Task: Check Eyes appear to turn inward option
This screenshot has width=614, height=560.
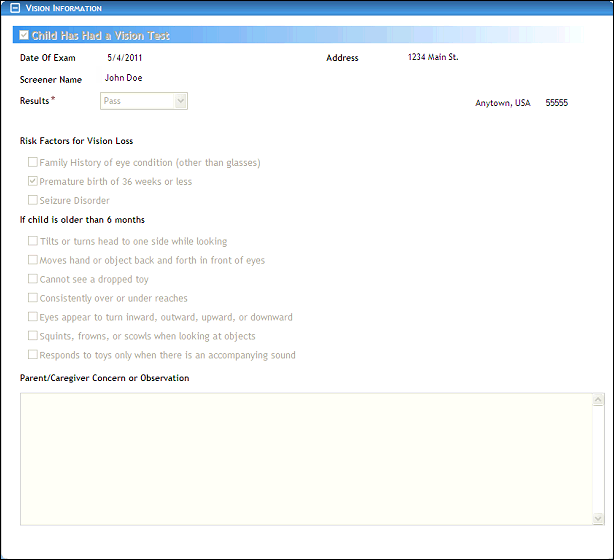Action: [33, 317]
